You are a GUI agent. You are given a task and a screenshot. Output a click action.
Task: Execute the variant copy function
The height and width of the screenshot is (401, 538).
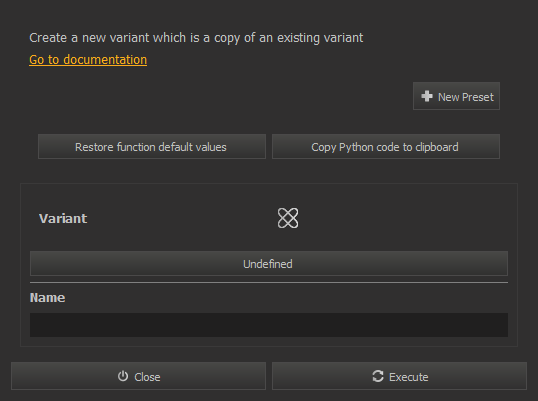coord(399,376)
